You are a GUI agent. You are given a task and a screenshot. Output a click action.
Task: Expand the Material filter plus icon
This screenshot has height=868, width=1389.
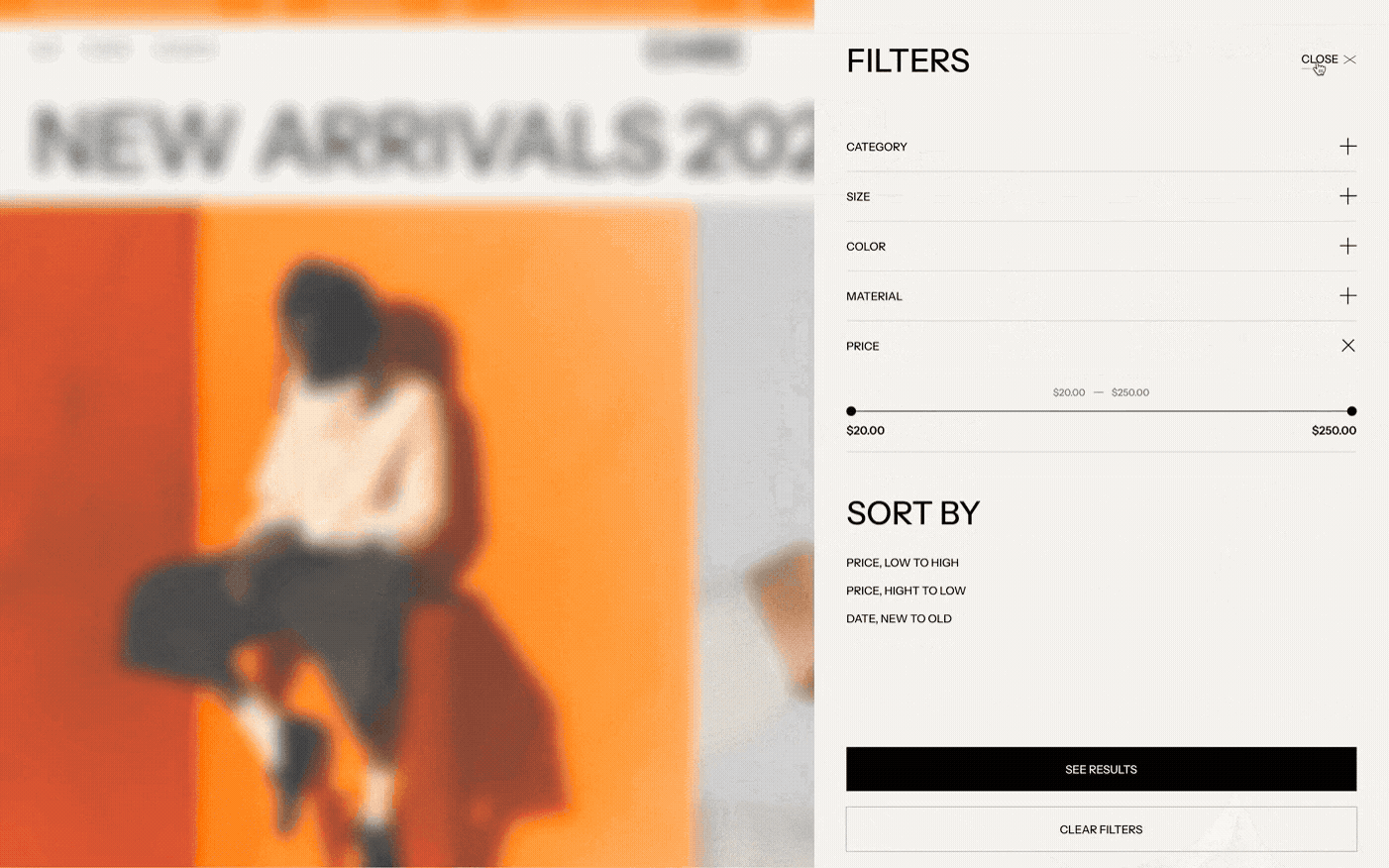tap(1347, 295)
